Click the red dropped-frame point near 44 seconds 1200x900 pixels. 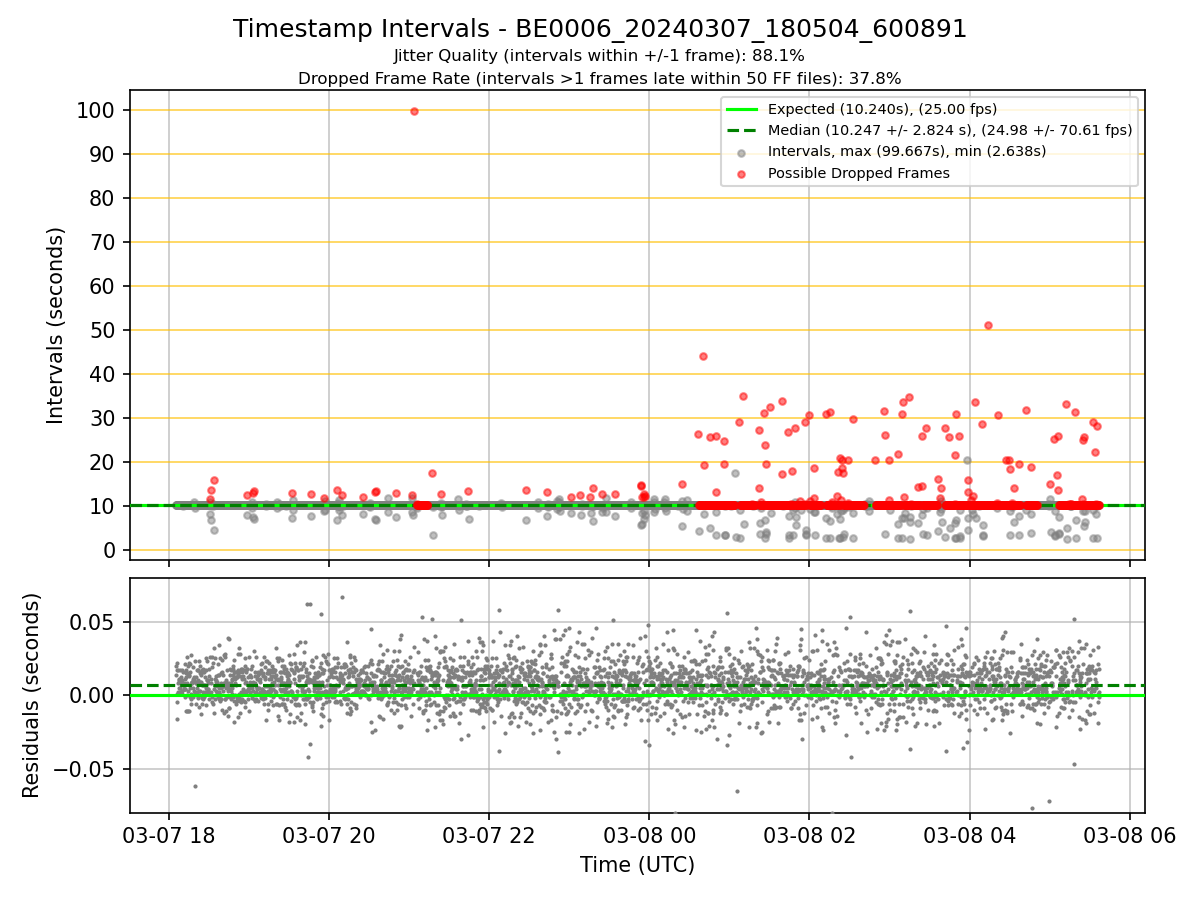pos(703,356)
